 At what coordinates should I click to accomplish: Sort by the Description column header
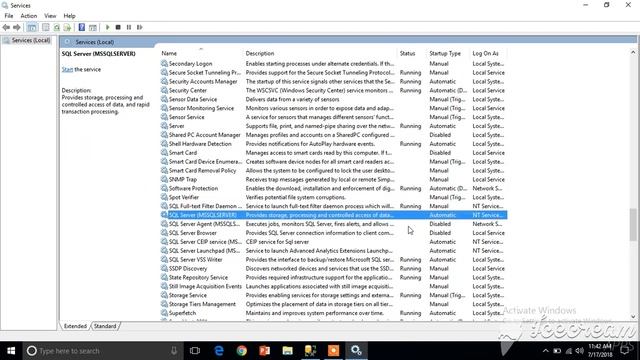pyautogui.click(x=260, y=53)
